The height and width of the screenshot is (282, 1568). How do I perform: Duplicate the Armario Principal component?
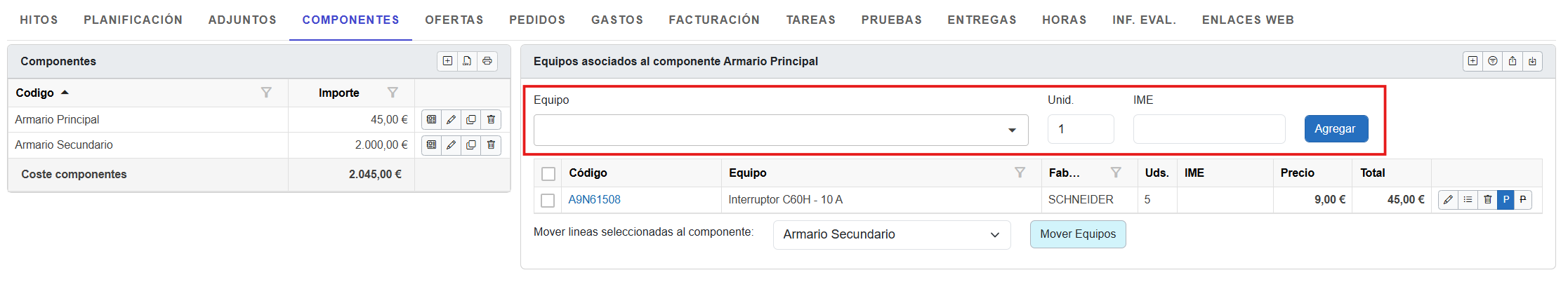[471, 120]
